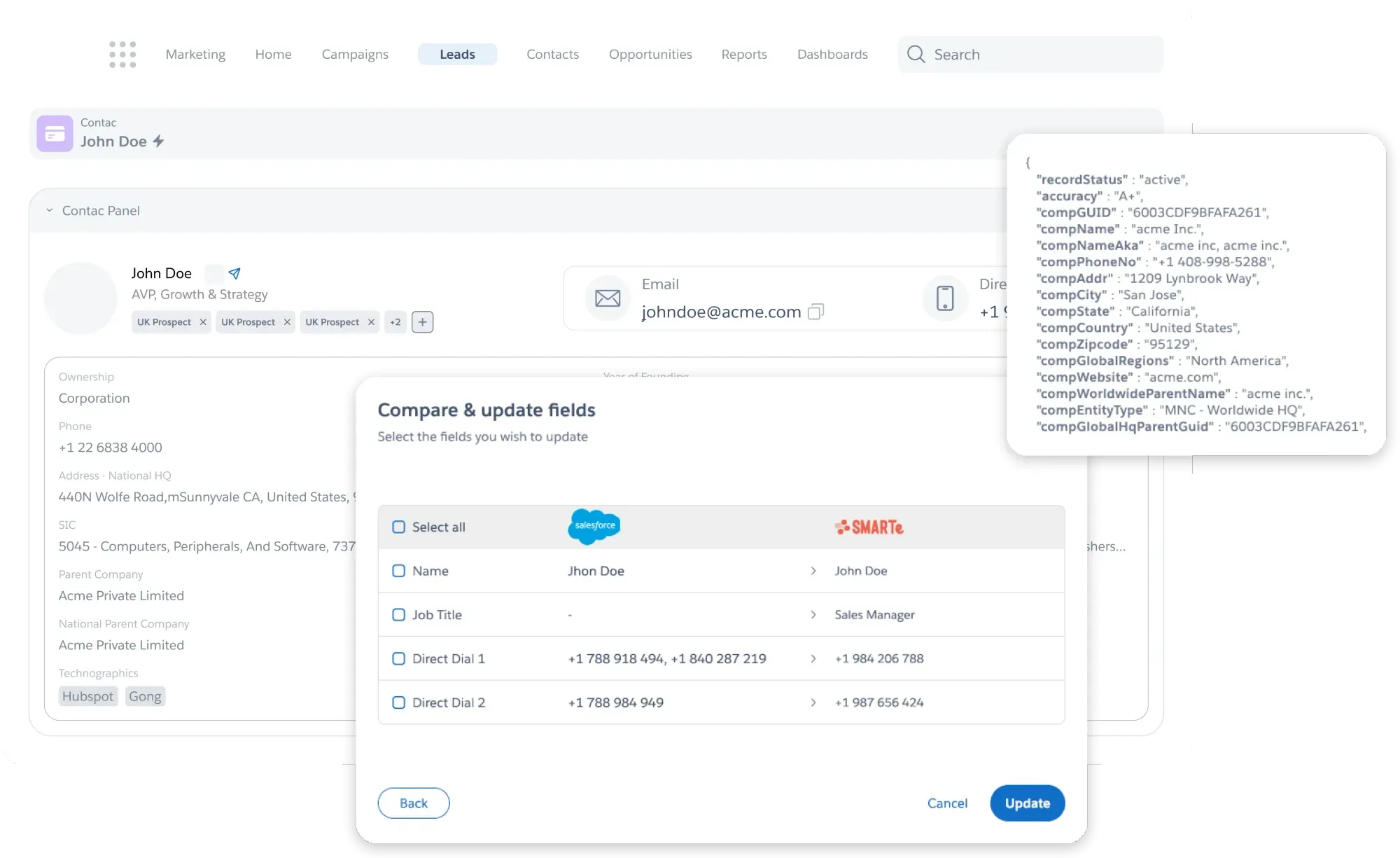This screenshot has width=1400, height=858.
Task: Click the compPhoneNo line in JSON card
Action: [1155, 262]
